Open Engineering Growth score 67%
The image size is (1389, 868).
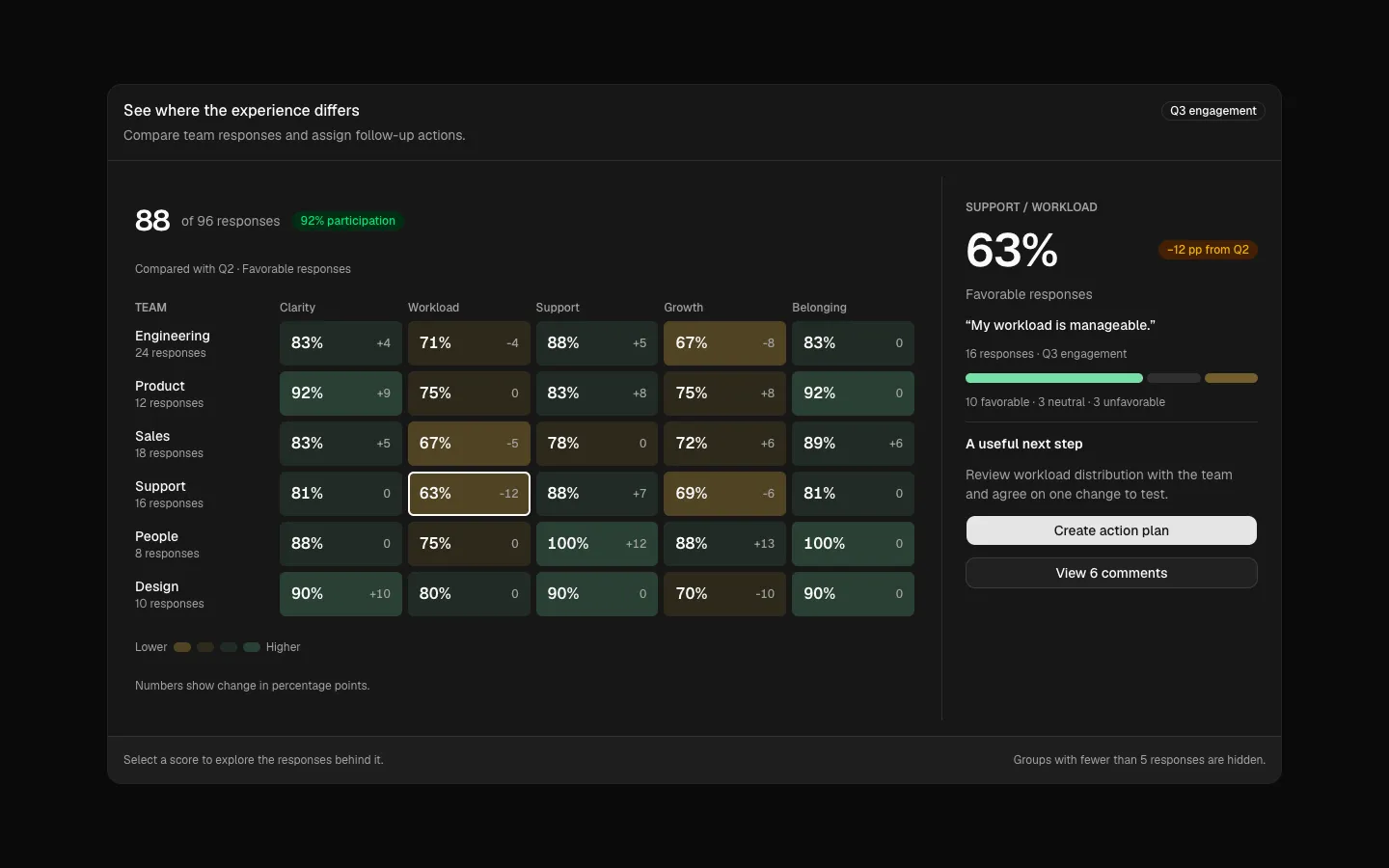coord(724,343)
